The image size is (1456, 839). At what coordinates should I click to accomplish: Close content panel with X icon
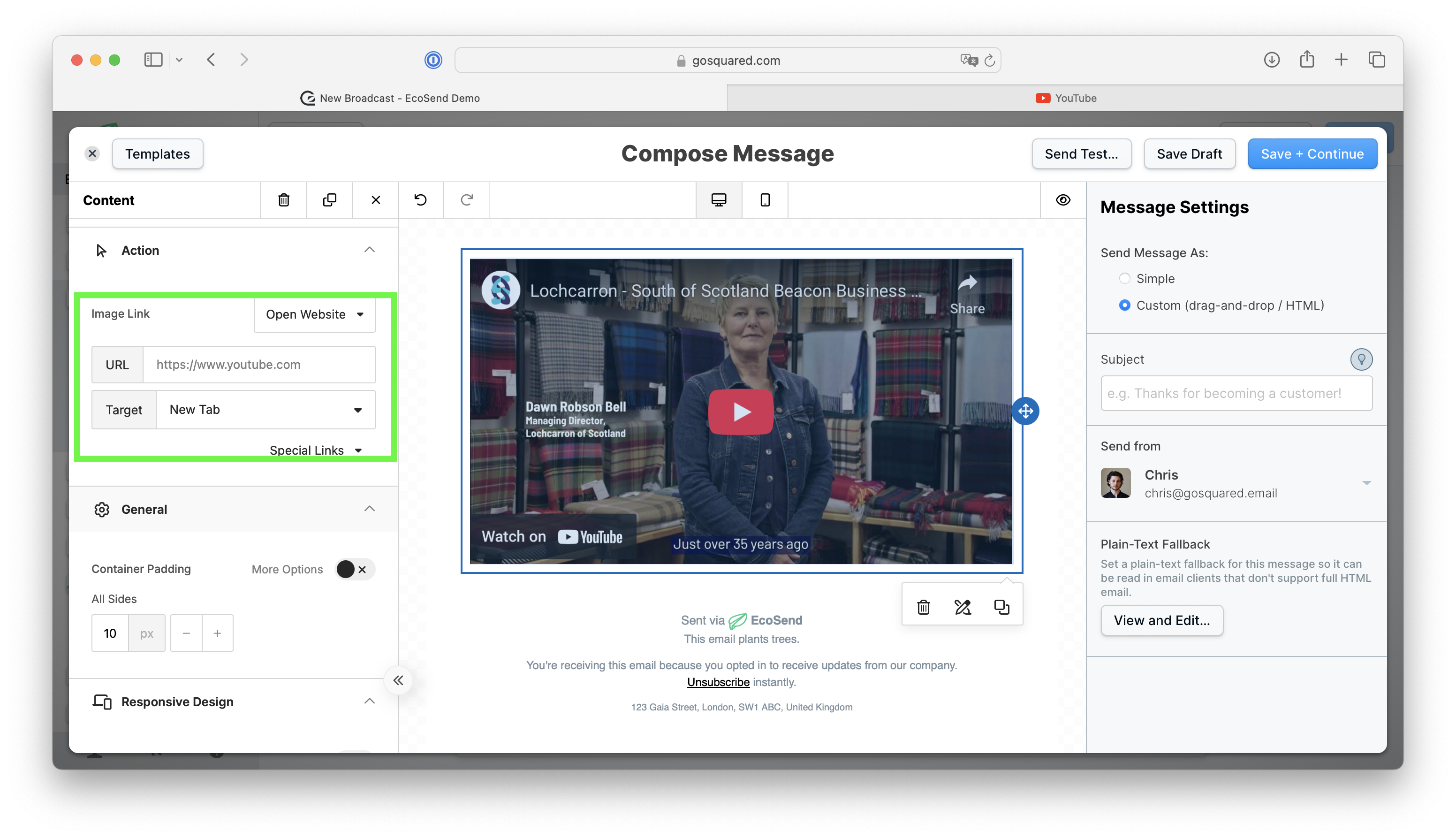pyautogui.click(x=376, y=200)
